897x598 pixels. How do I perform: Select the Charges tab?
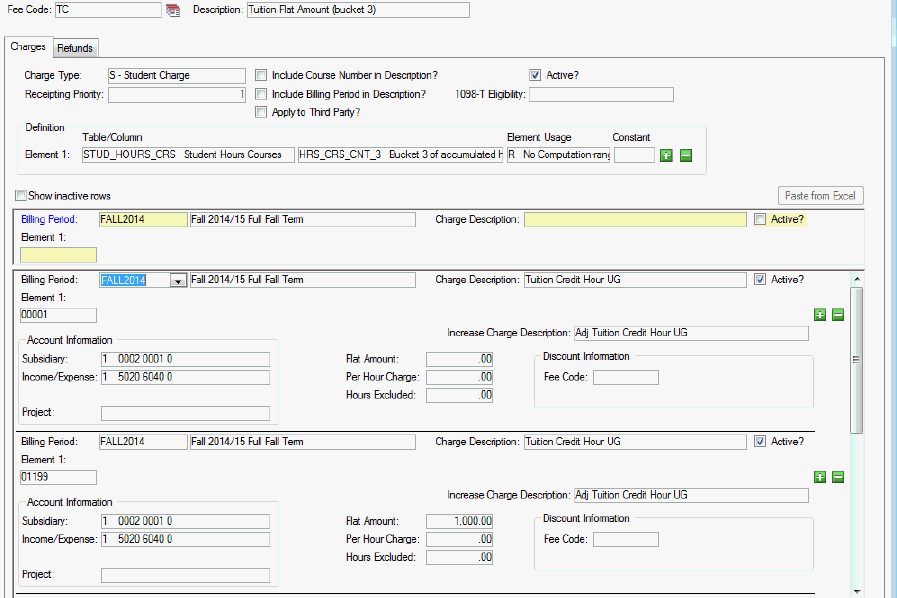point(28,47)
